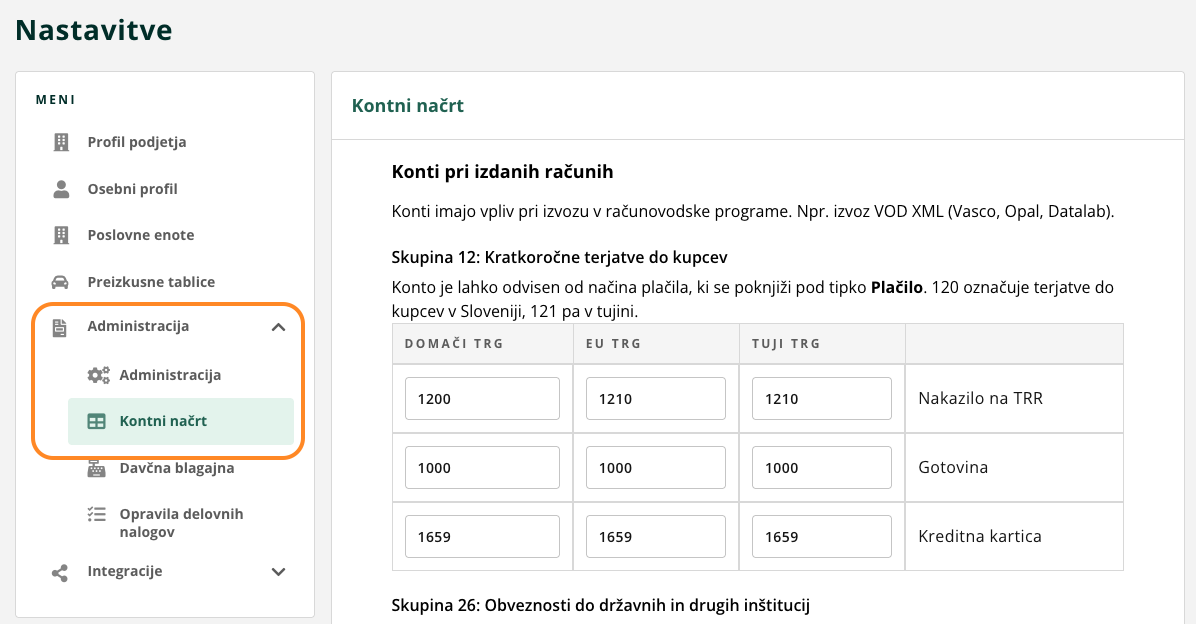
Task: Focus Tuji trg field for Kreditna kartica
Action: click(x=821, y=537)
